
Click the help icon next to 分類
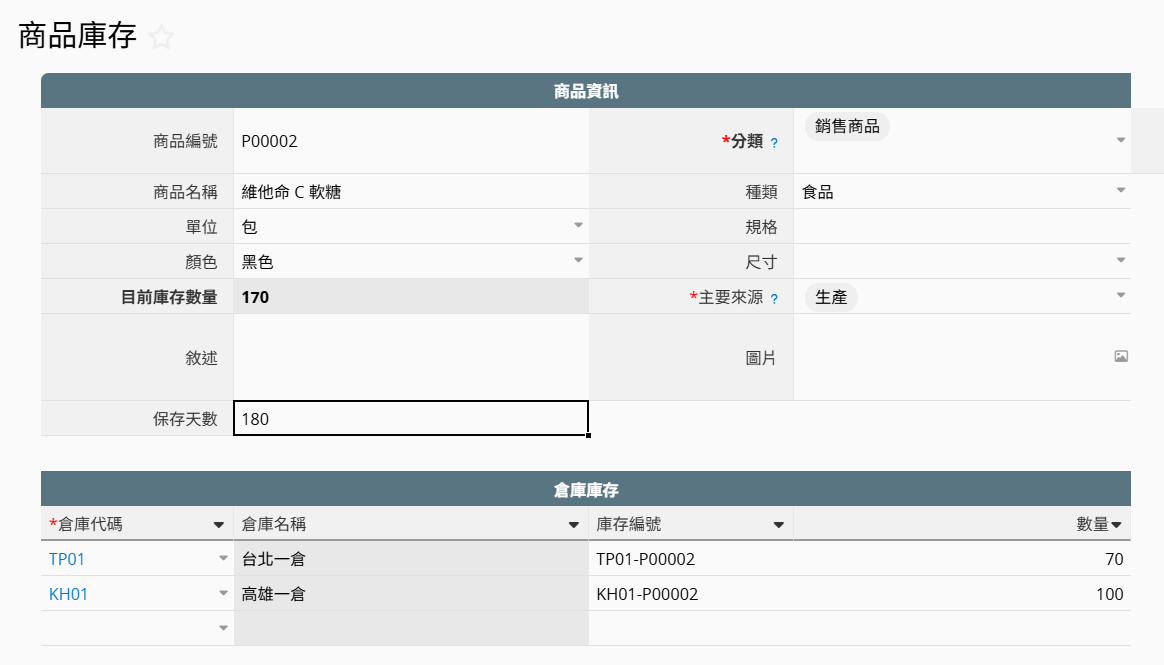pos(774,143)
